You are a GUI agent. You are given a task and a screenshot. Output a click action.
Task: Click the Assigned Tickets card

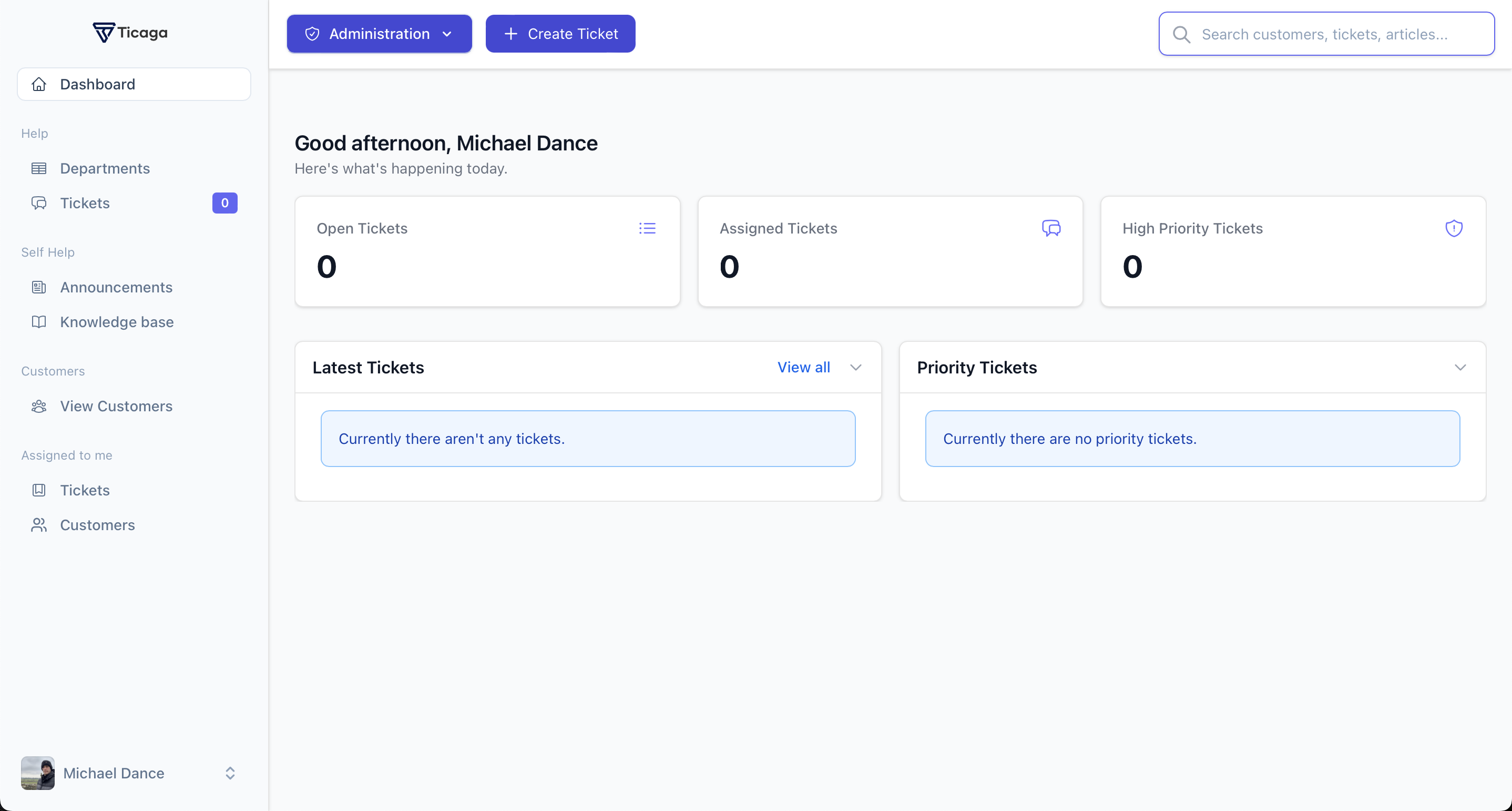(x=891, y=251)
